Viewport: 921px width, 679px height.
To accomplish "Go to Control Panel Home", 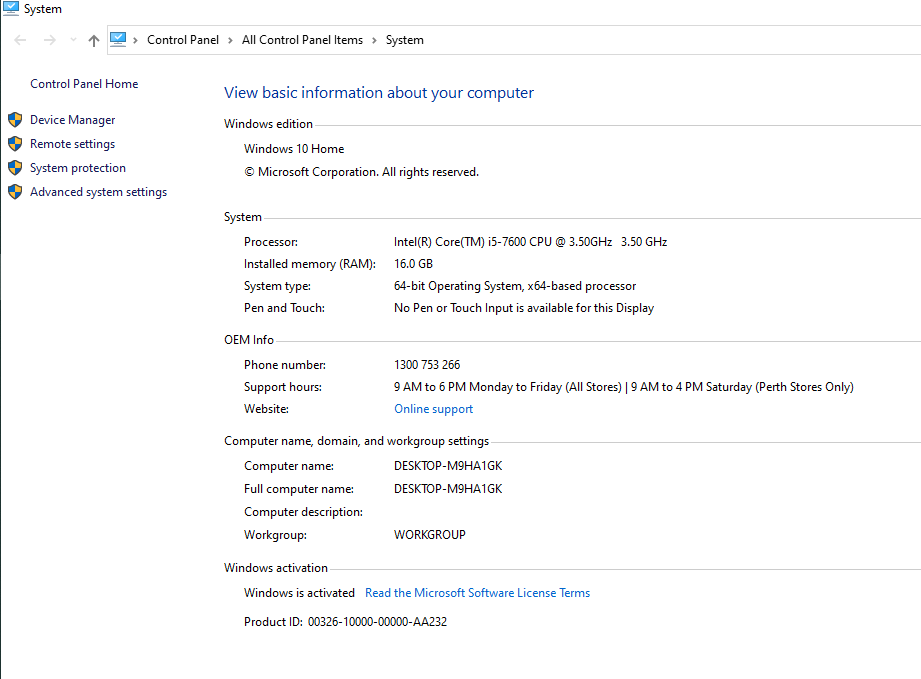I will (x=84, y=84).
